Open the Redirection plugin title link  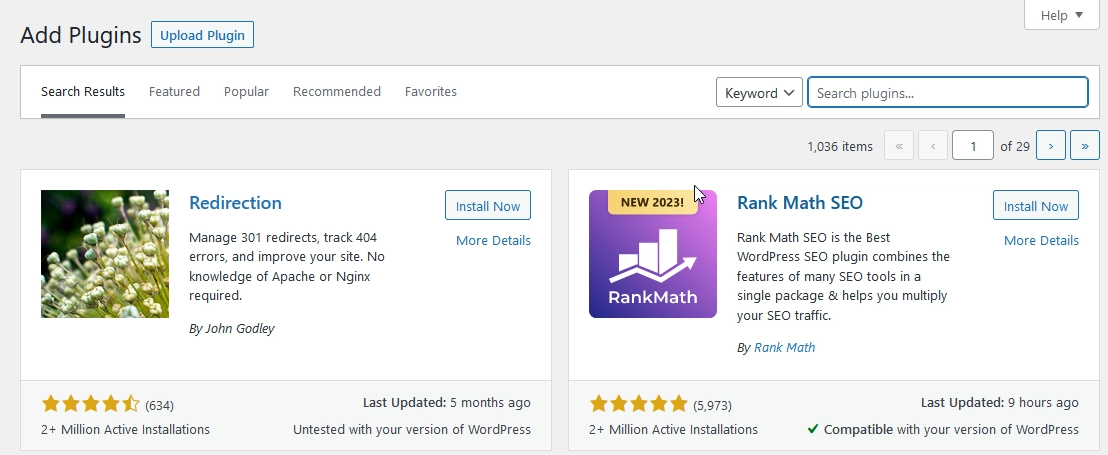[x=235, y=203]
